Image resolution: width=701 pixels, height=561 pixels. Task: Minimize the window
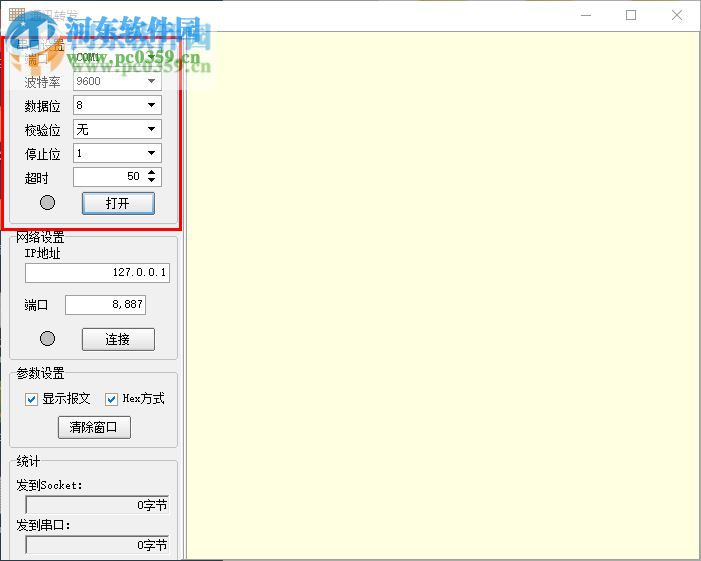coord(586,15)
